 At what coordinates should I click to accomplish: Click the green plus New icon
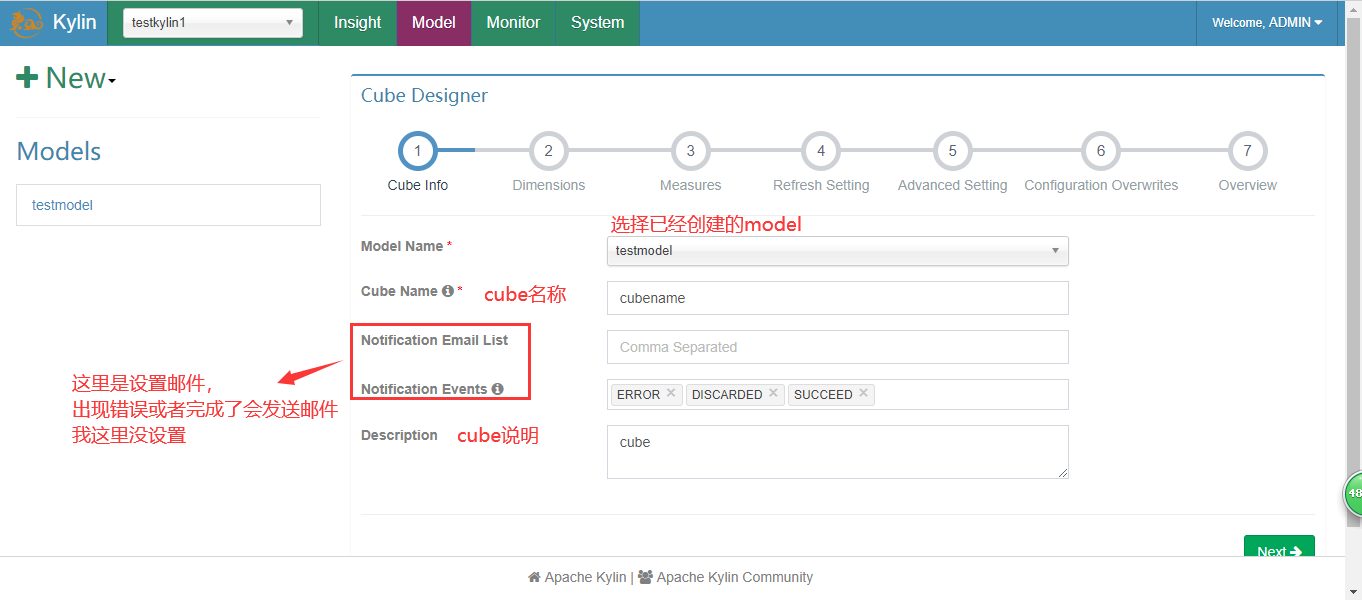[x=27, y=77]
